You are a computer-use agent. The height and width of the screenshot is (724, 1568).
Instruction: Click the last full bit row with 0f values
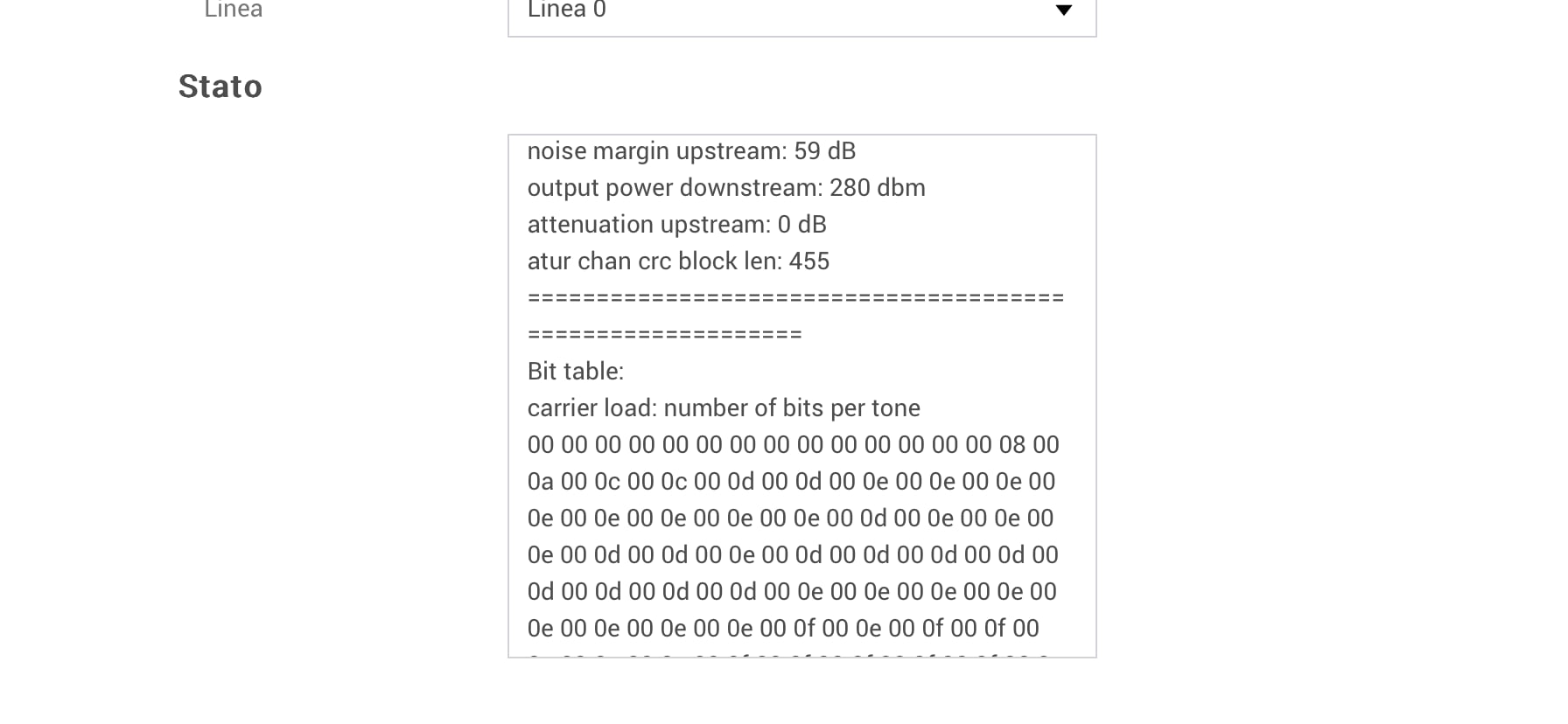tap(783, 629)
